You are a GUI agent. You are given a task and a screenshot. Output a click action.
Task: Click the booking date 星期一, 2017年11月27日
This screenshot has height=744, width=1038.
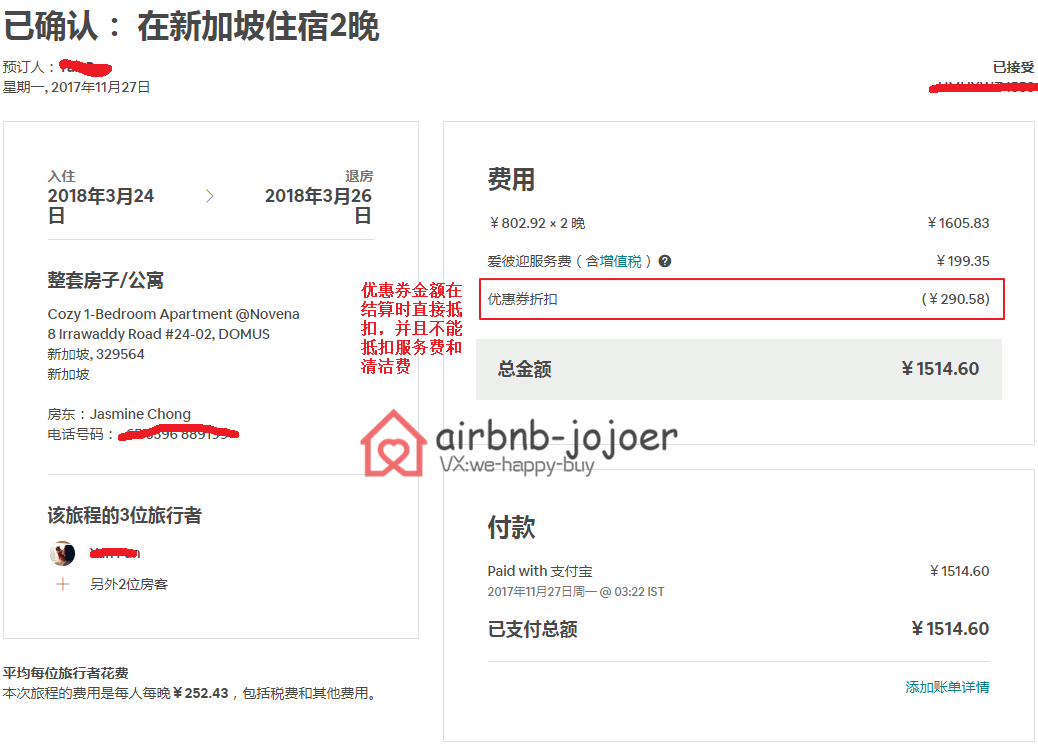[77, 87]
